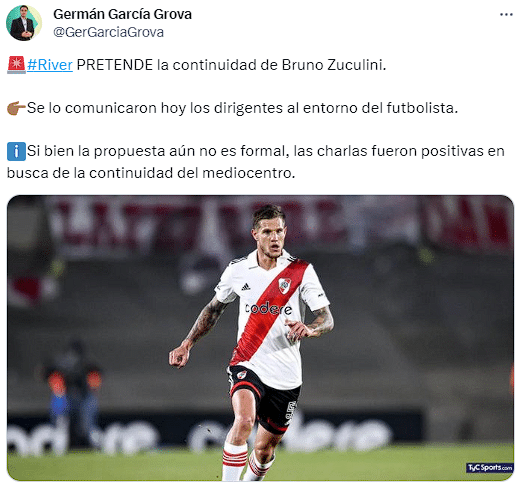The width and height of the screenshot is (525, 487).
Task: Click the TyC Sports watermark logo
Action: tap(489, 467)
